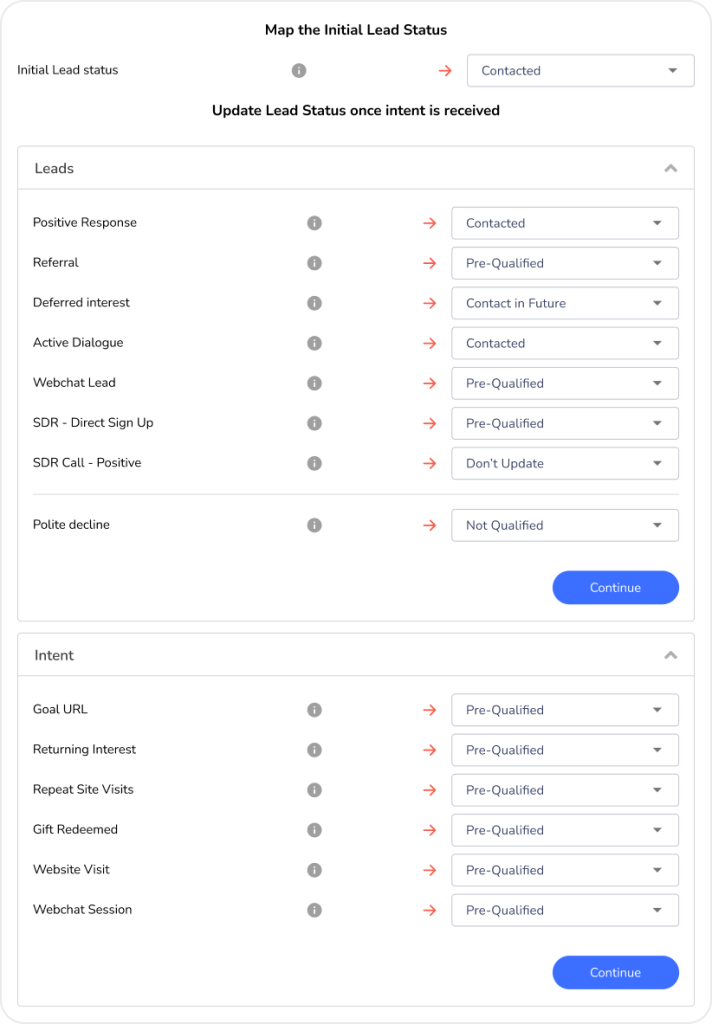Click info icon beside Goal URL
712x1024 pixels.
pyautogui.click(x=314, y=710)
